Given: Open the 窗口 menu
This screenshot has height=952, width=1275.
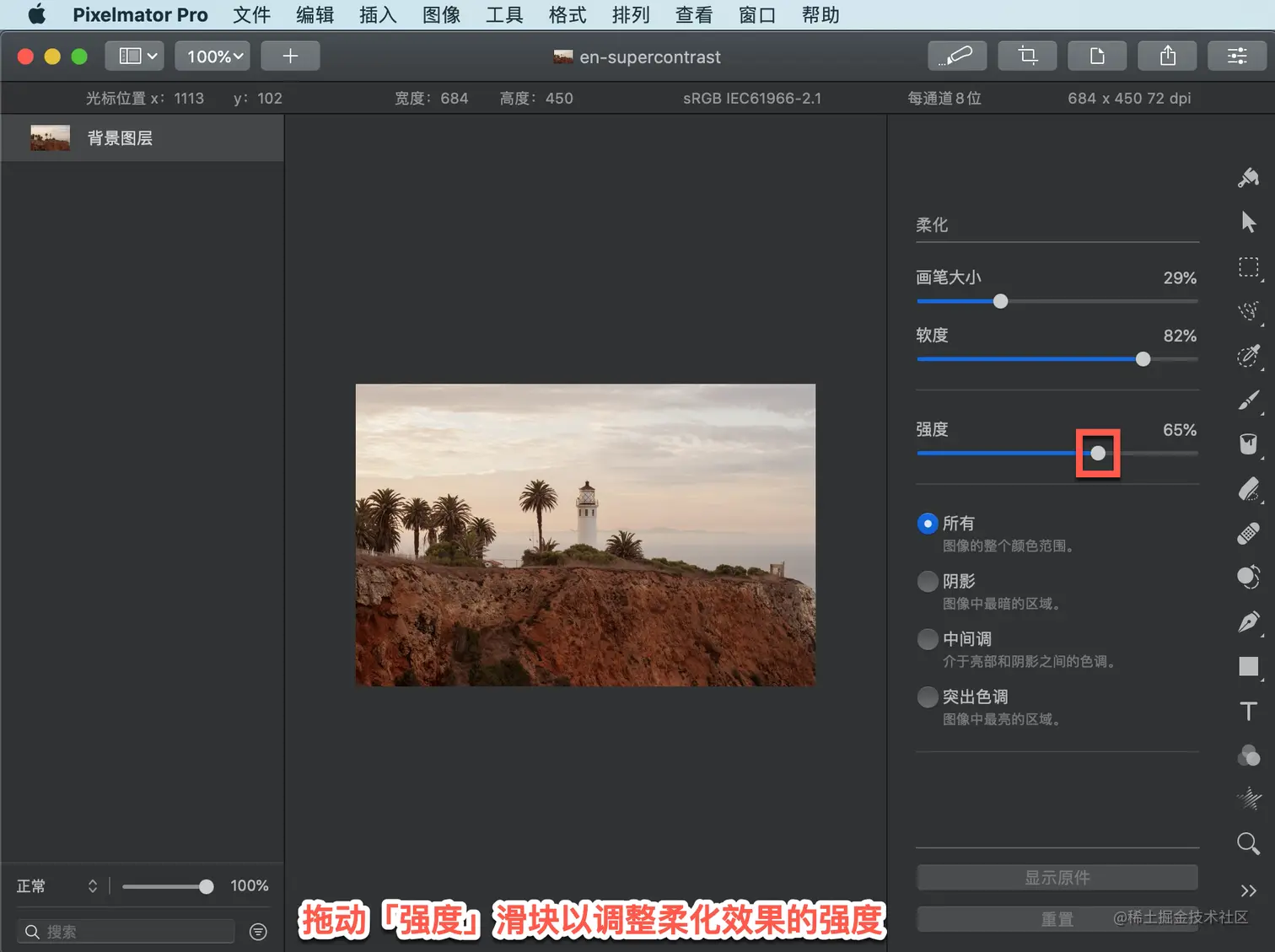Looking at the screenshot, I should (757, 15).
